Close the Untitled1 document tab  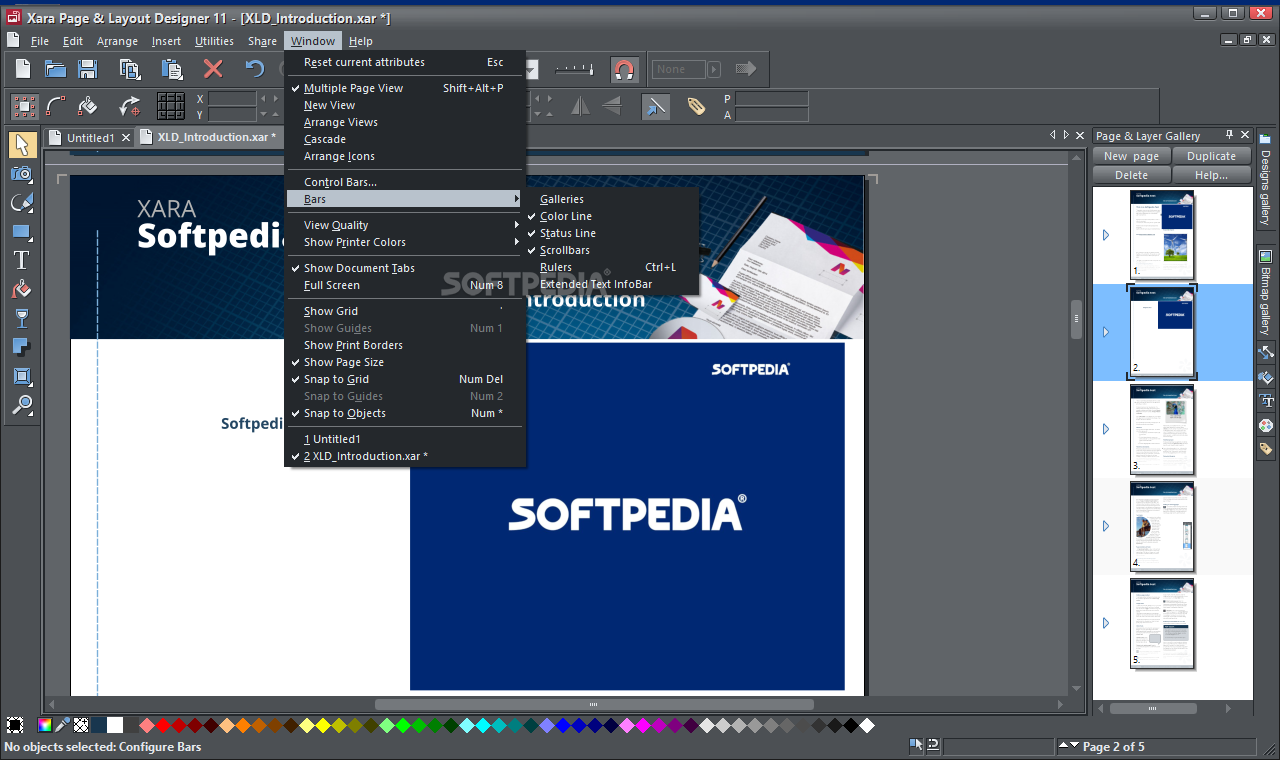(x=126, y=138)
